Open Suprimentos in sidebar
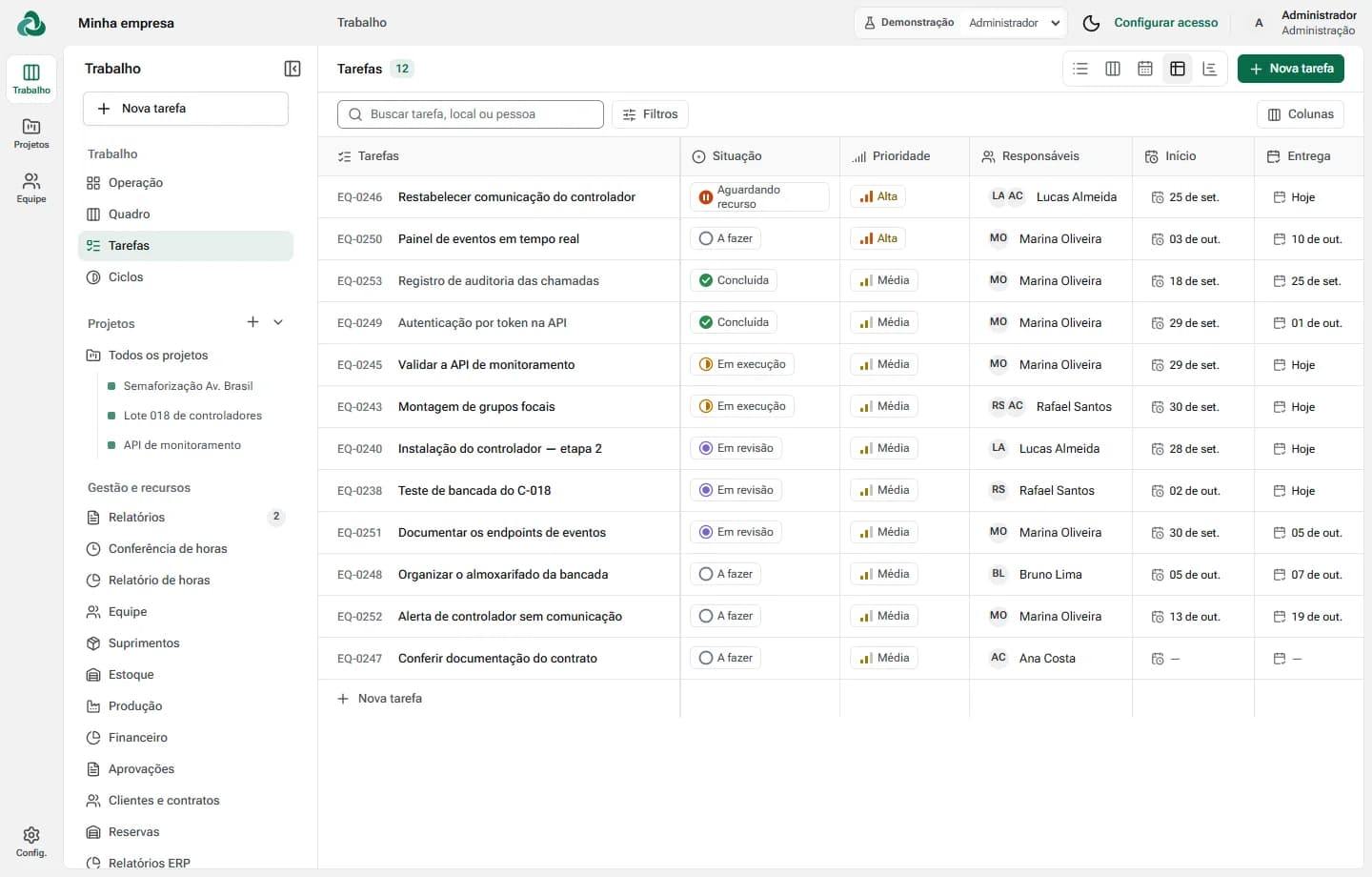The height and width of the screenshot is (877, 1372). (186, 643)
